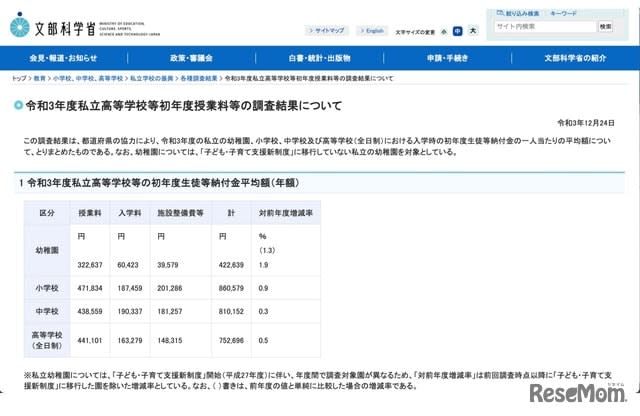Click the 対前年度増減率 column header

point(286,213)
